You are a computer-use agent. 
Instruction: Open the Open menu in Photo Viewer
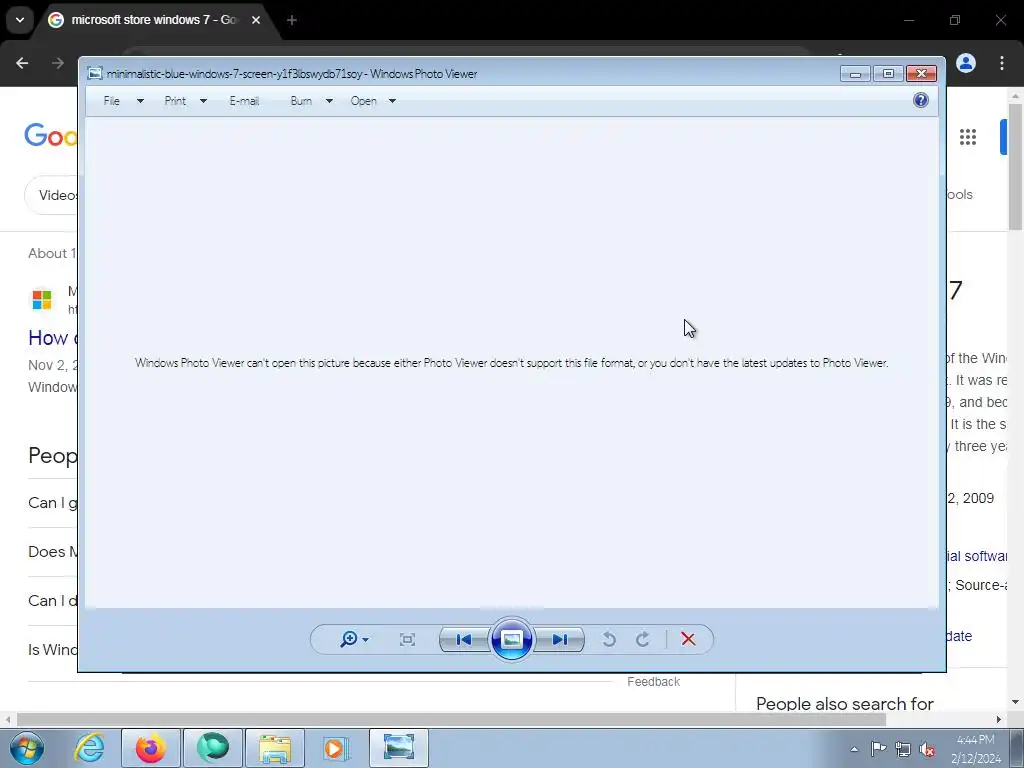[x=364, y=101]
